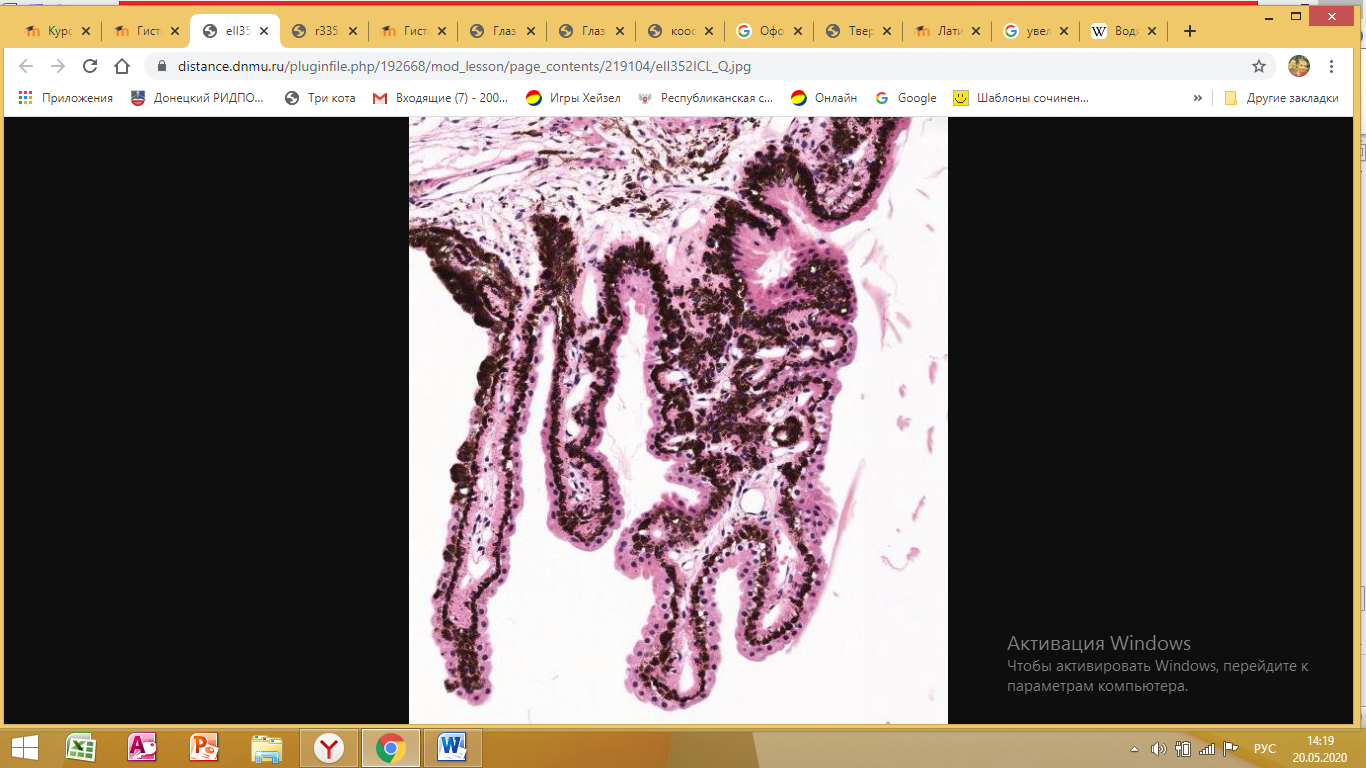This screenshot has width=1366, height=768.
Task: Launch PowerPoint from the taskbar
Action: [x=204, y=747]
